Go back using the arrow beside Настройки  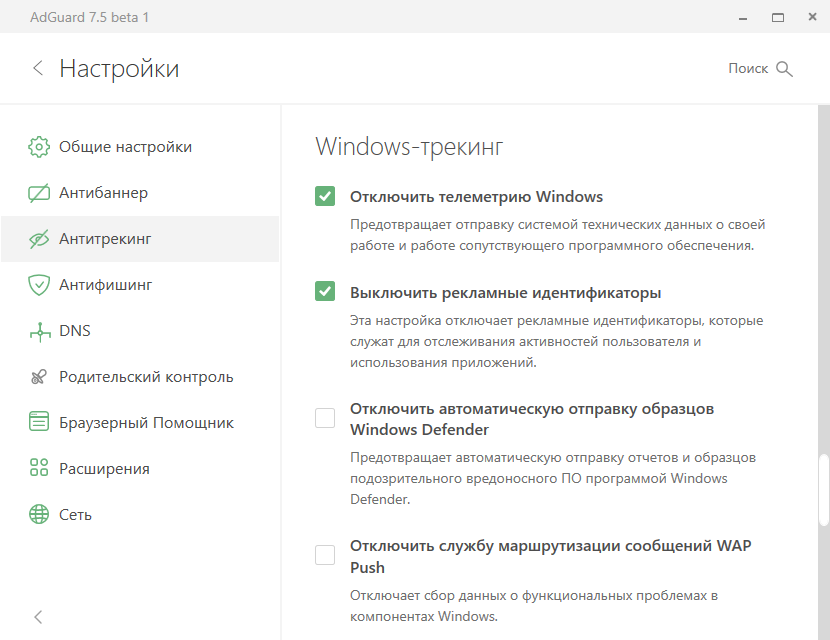[x=38, y=68]
